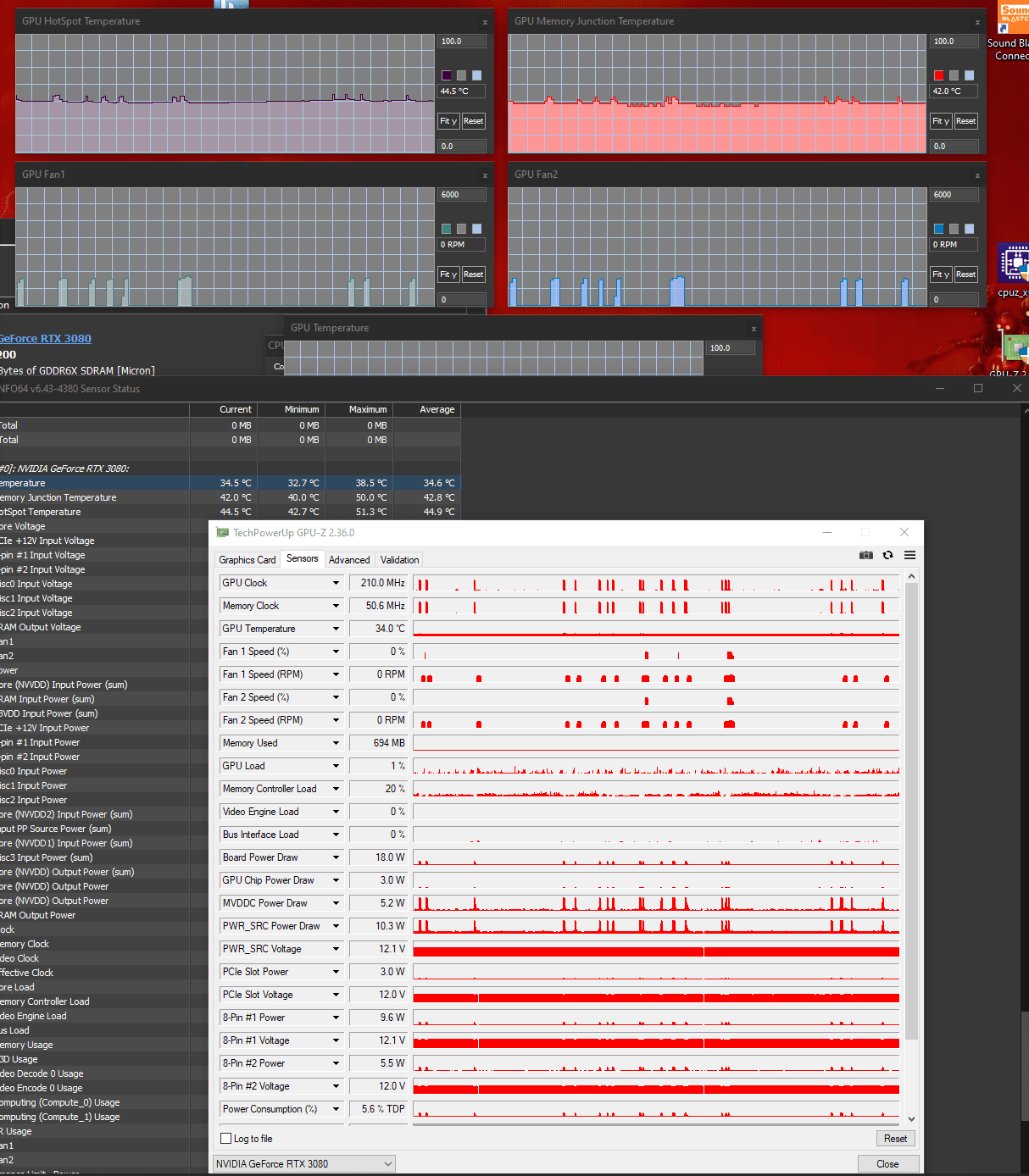Click Reset in GPU Fan1 graph
The image size is (1029, 1176).
pyautogui.click(x=473, y=275)
